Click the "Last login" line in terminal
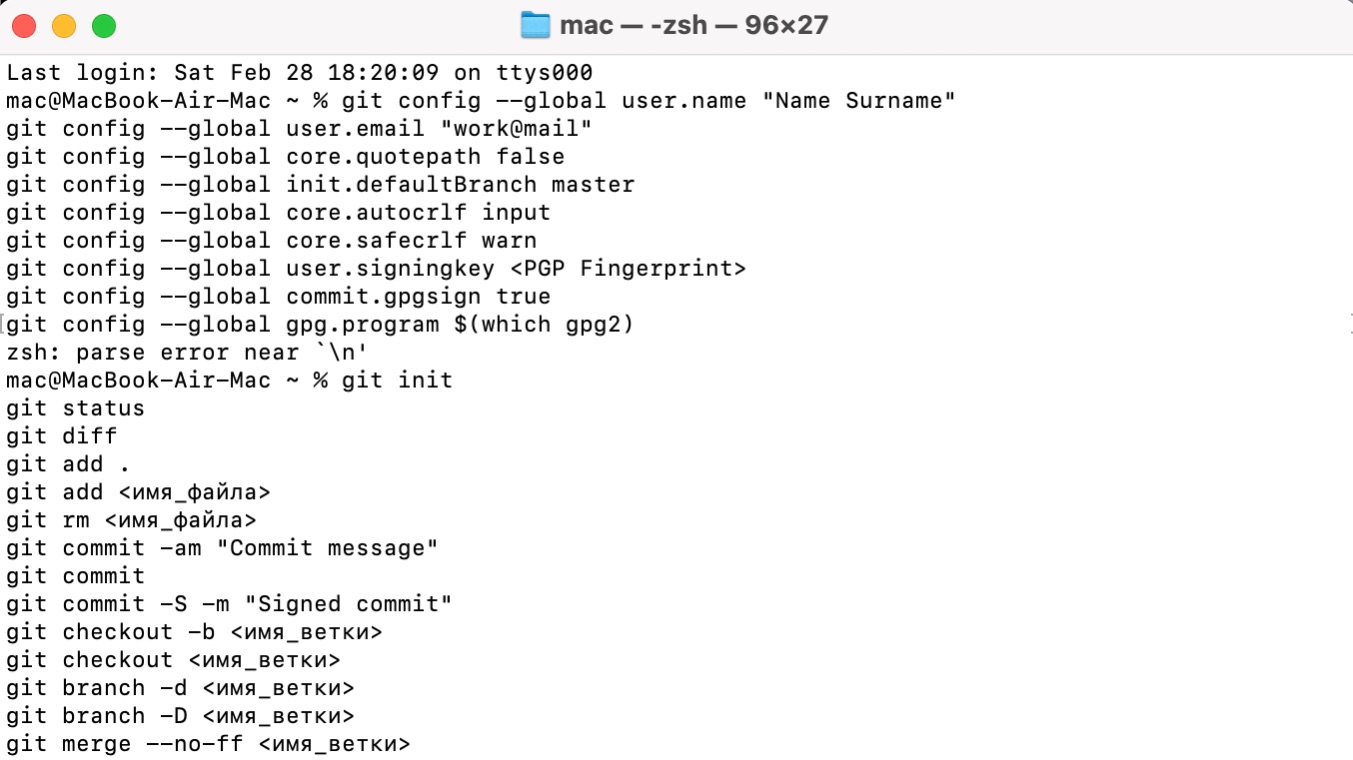This screenshot has height=760, width=1353. coord(299,73)
